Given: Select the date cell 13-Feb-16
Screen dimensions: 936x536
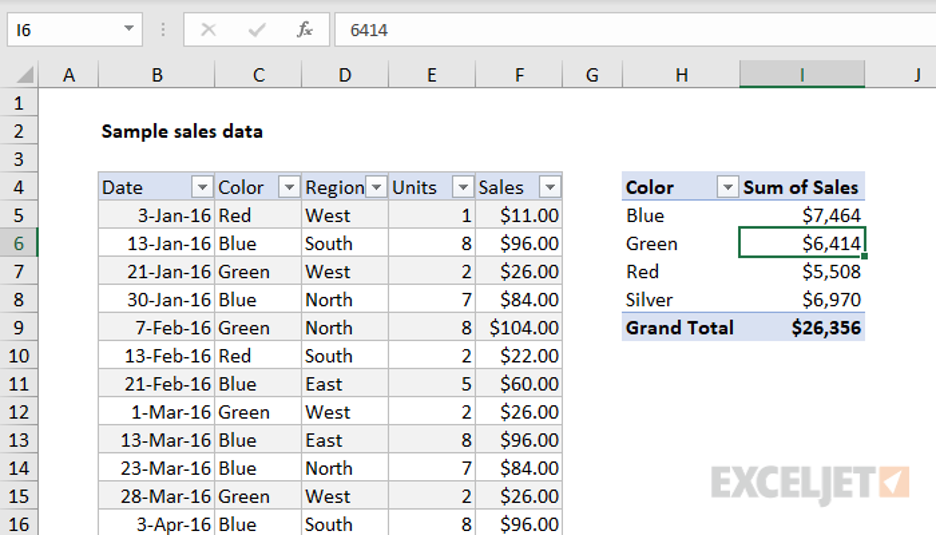Looking at the screenshot, I should (x=156, y=356).
